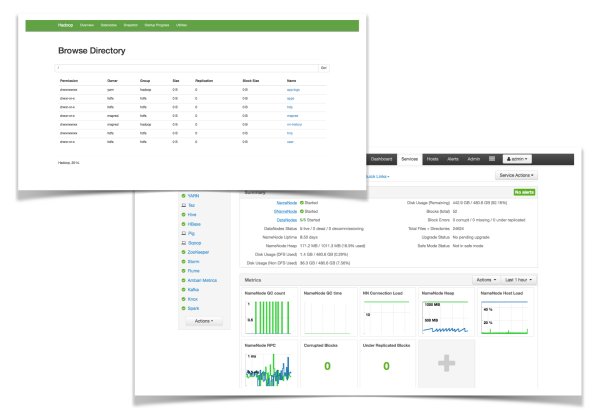Select the Ambari Metrics service in sidebar

click(x=202, y=280)
